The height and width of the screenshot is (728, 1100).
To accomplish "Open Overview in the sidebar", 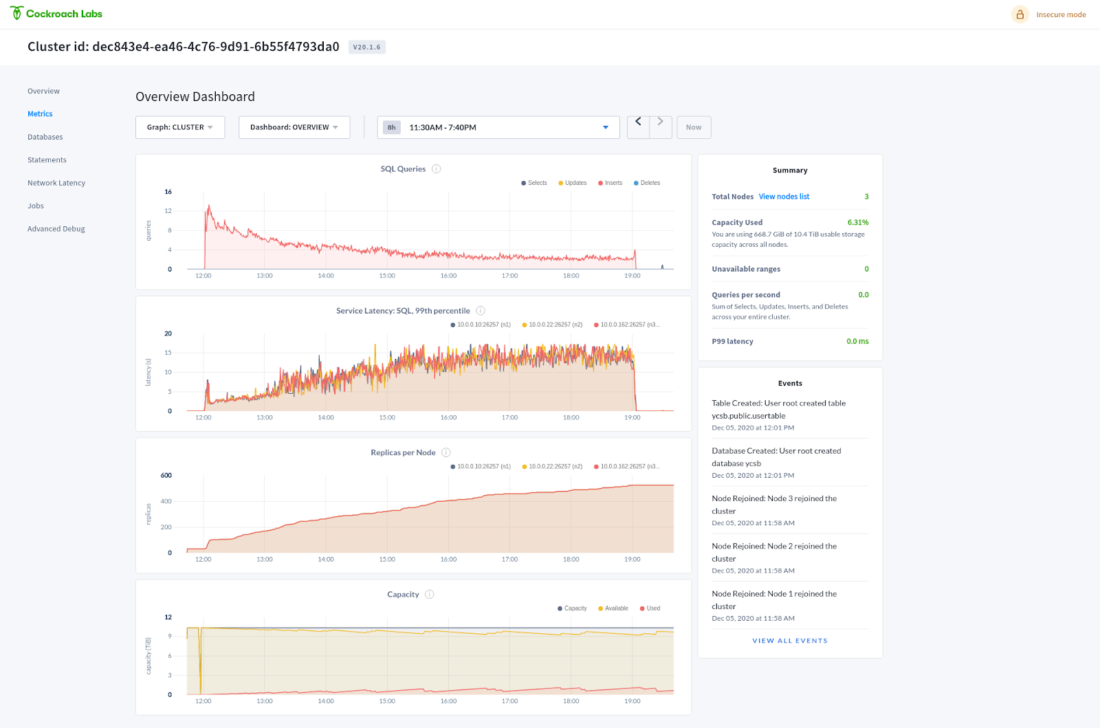I will [43, 91].
